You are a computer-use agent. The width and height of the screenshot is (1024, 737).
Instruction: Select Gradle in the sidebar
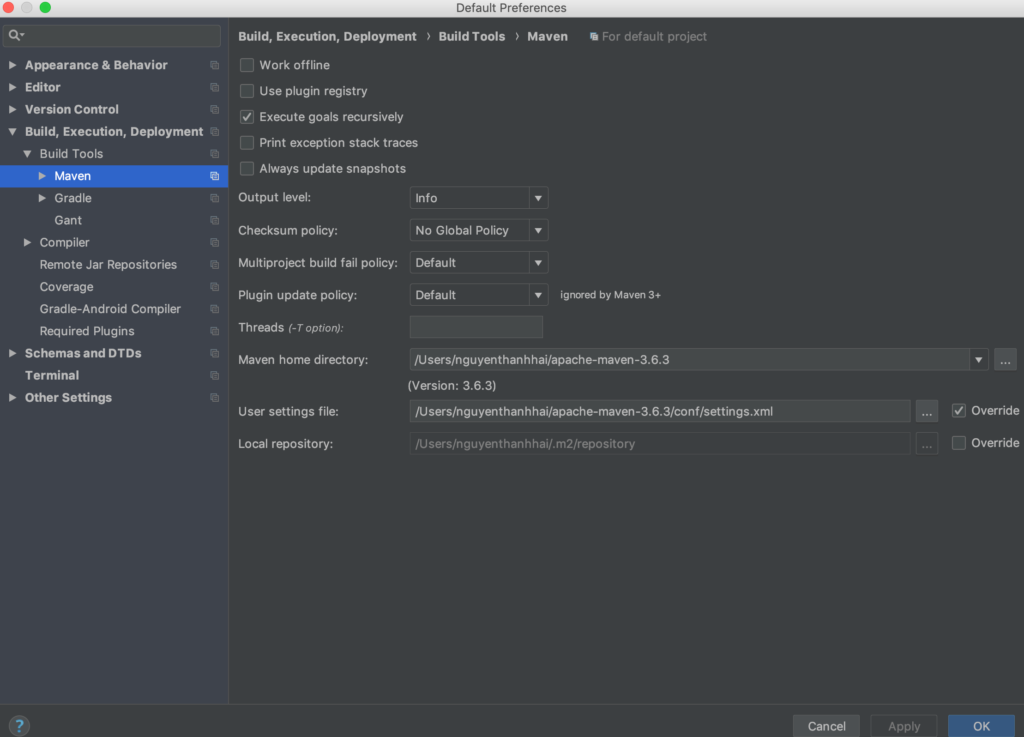click(74, 197)
